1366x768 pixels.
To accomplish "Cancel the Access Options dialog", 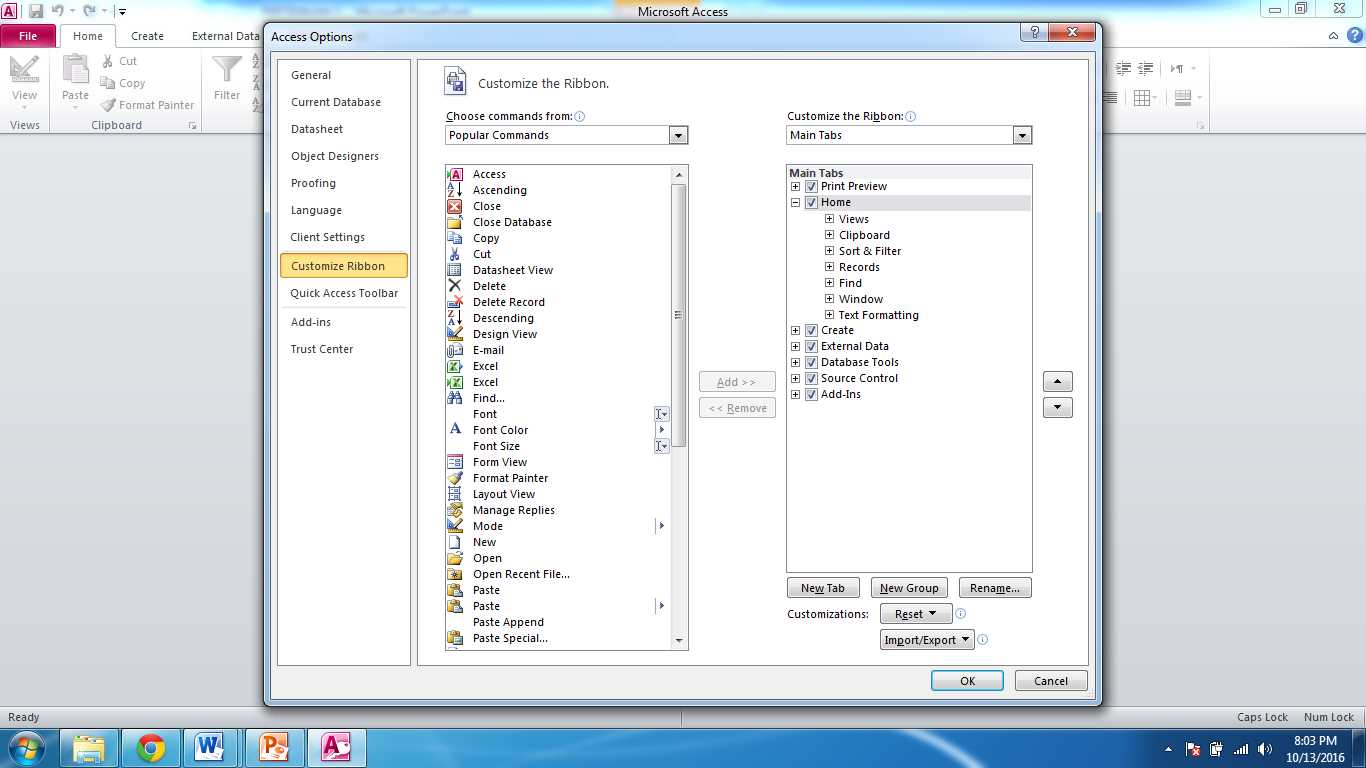I will 1051,681.
